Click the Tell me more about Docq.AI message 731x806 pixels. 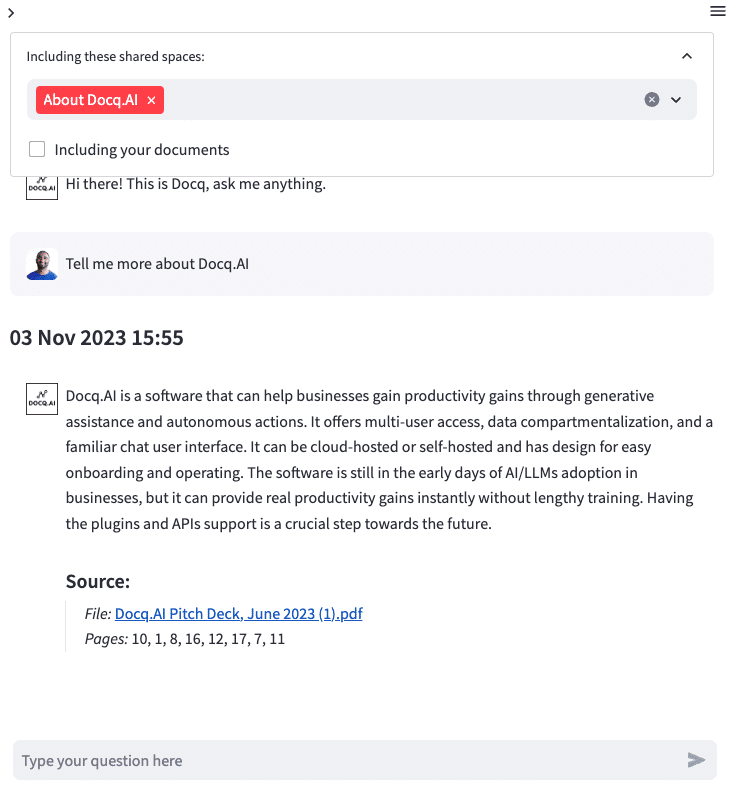point(157,264)
